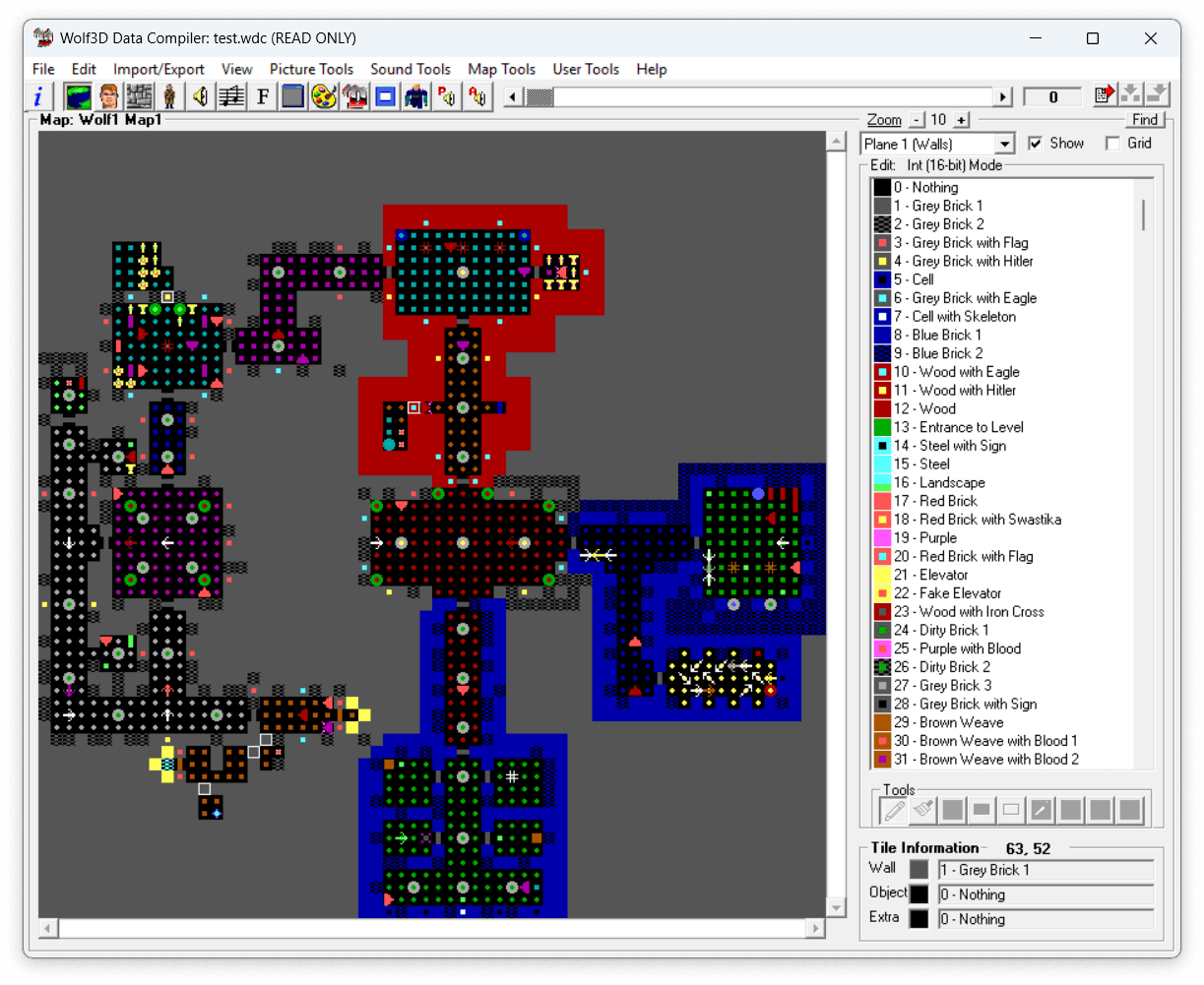The image size is (1204, 985).
Task: Open the View menu
Action: [x=236, y=69]
